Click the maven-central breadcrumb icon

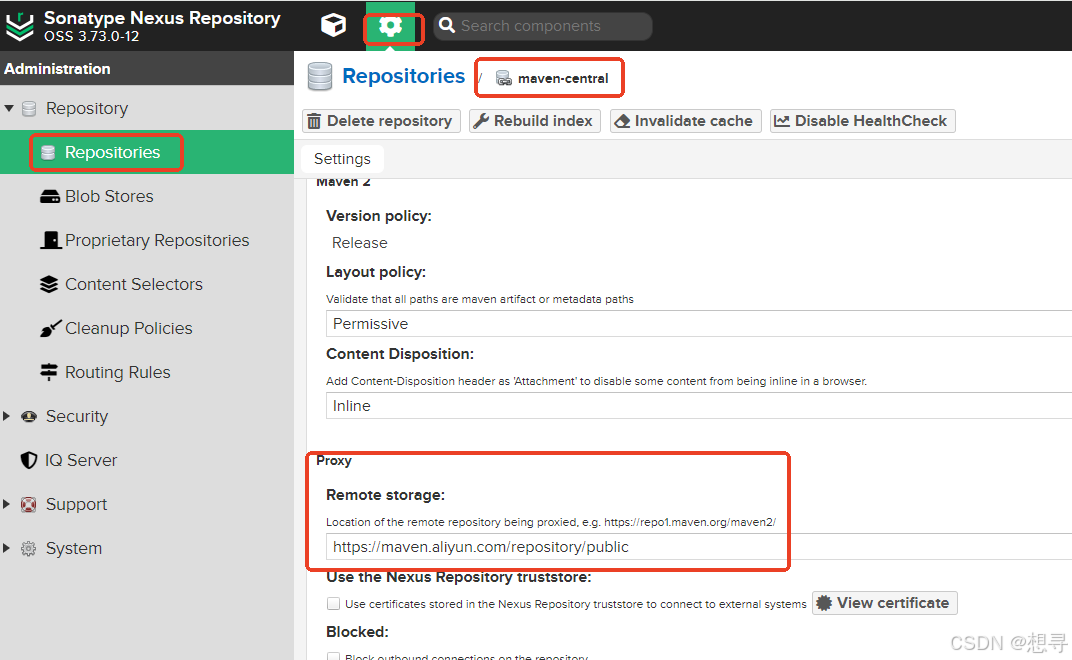504,79
